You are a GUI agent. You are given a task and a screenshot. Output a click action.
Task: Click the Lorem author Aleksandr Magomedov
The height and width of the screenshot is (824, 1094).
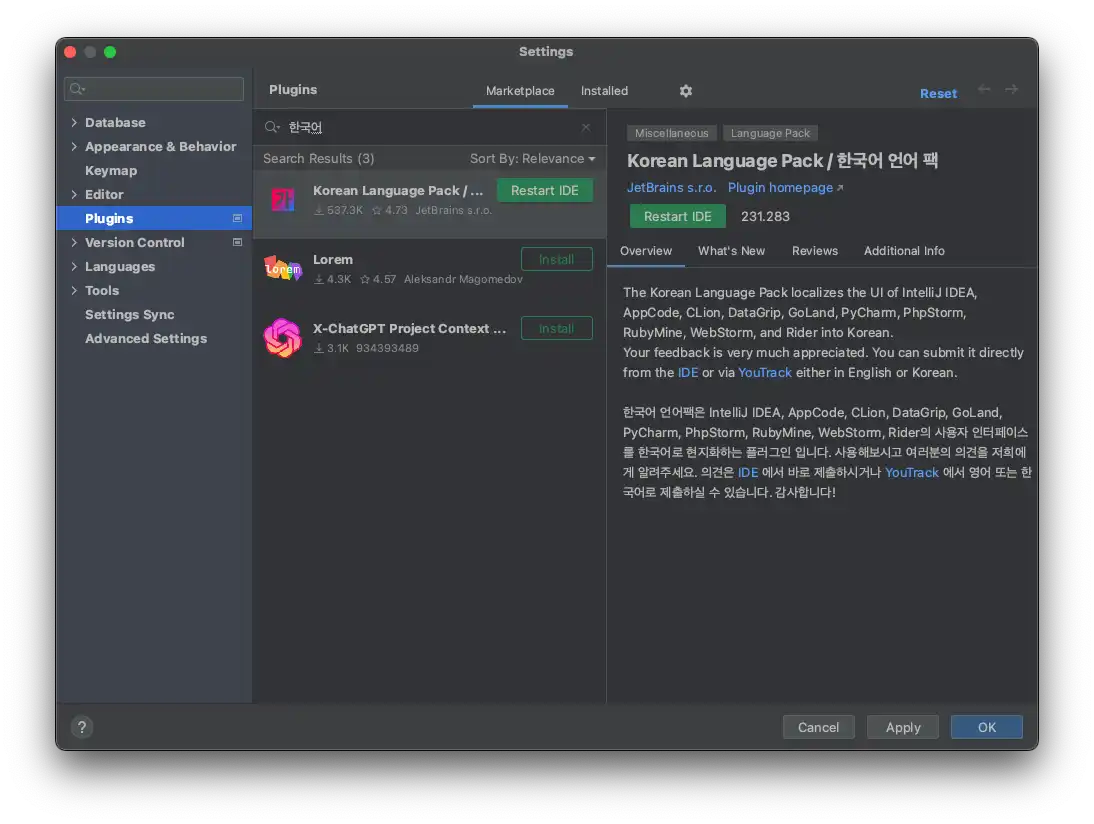[x=463, y=279]
